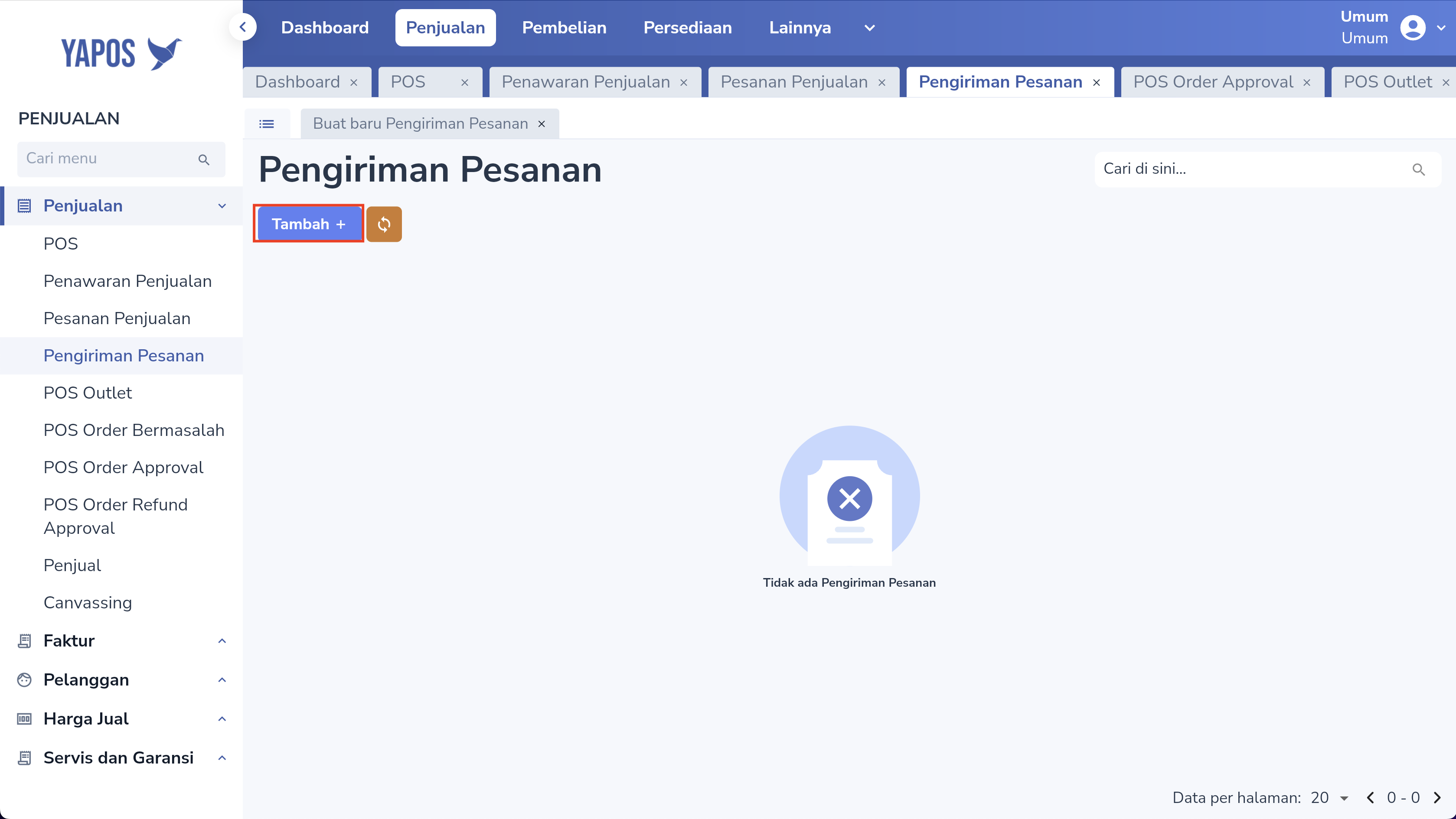Screen dimensions: 1456x819
Task: Click the 0 - 0 page range text
Action: click(1404, 797)
